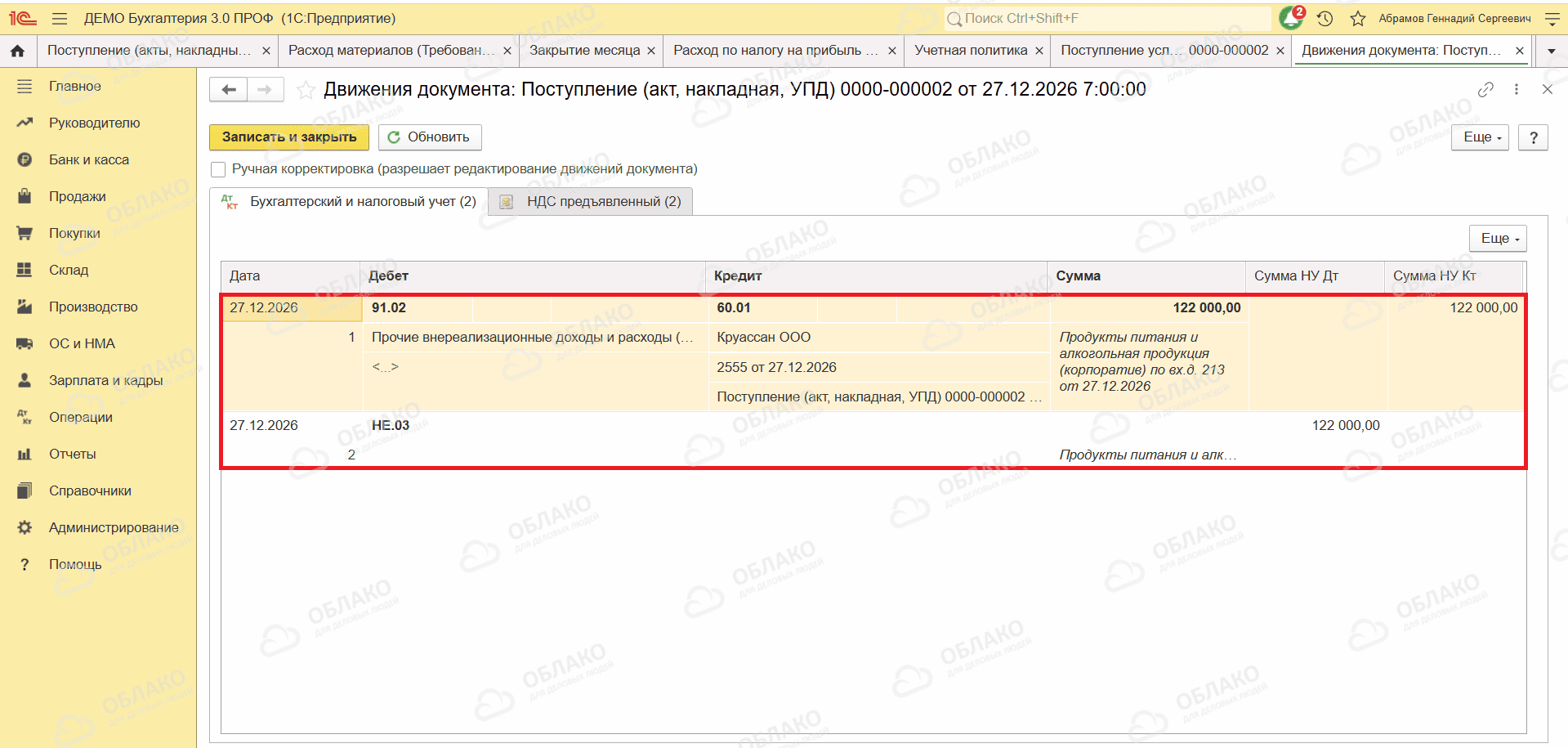The image size is (1568, 748).
Task: Enable Ручная корректировка checkbox
Action: pos(218,169)
